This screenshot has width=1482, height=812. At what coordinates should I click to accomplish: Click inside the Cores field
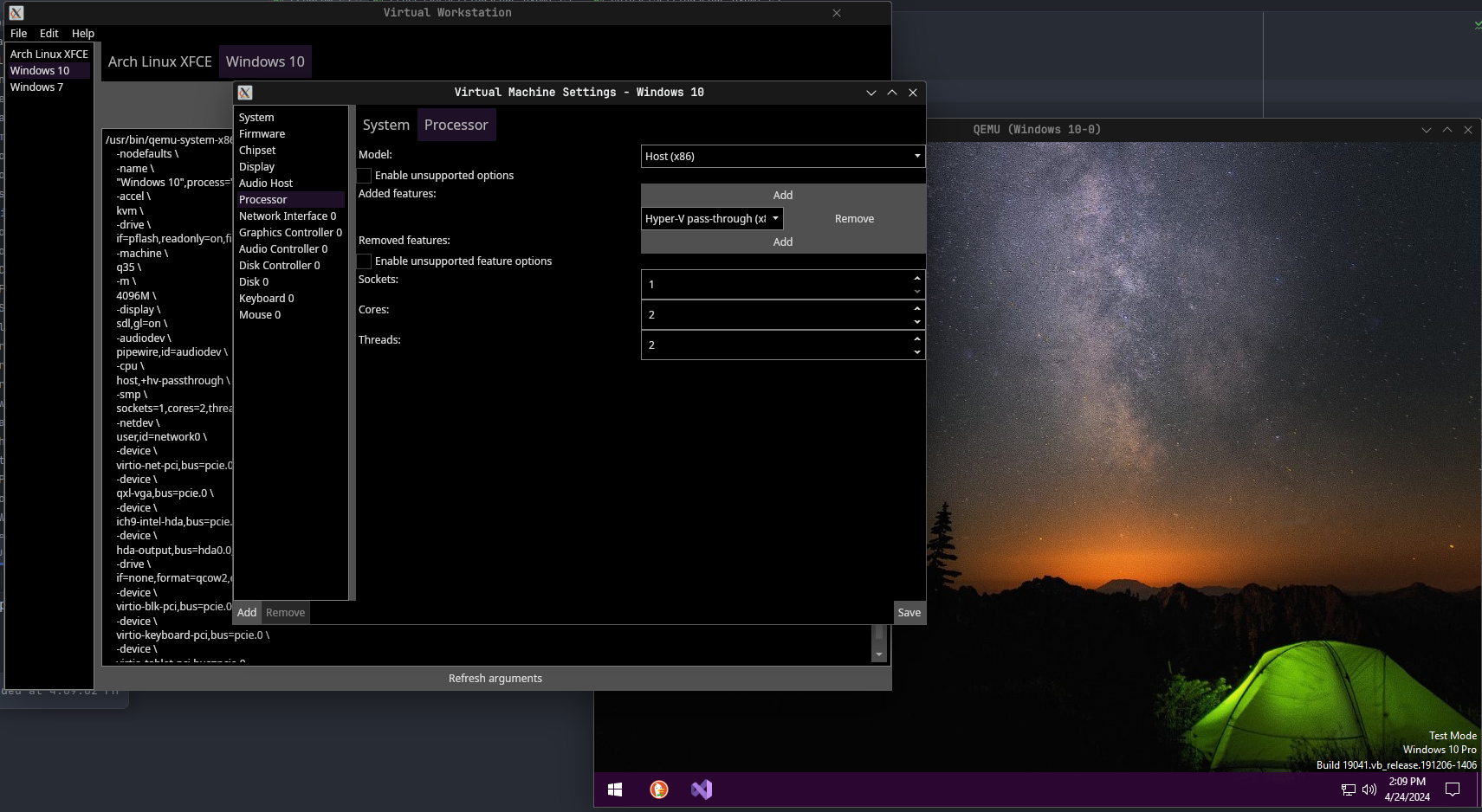pyautogui.click(x=776, y=315)
